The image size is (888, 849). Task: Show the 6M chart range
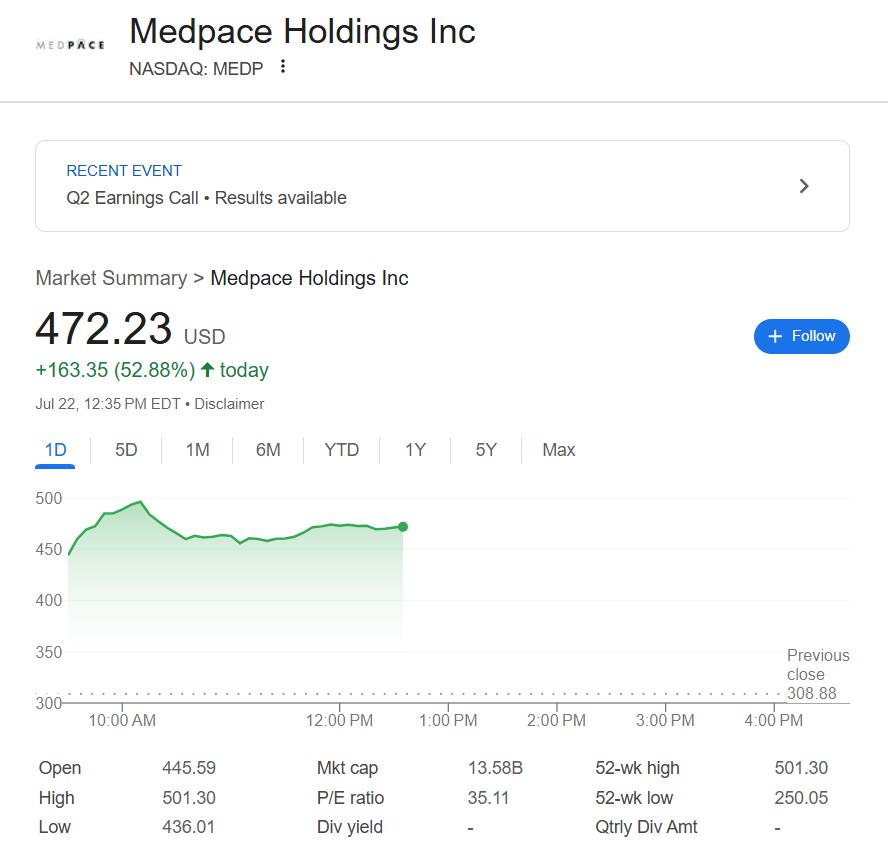click(x=268, y=450)
